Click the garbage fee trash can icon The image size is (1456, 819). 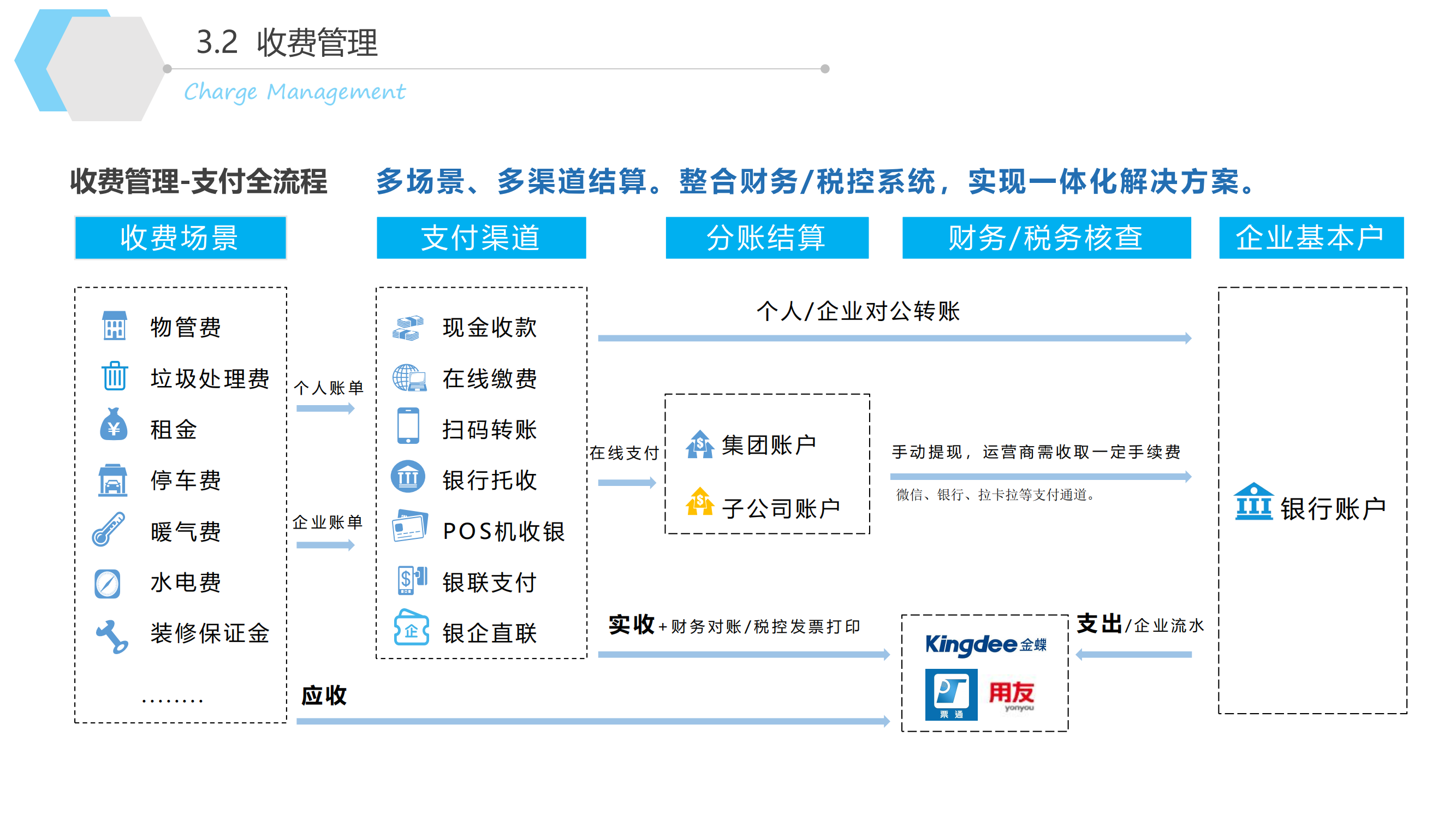click(x=114, y=376)
